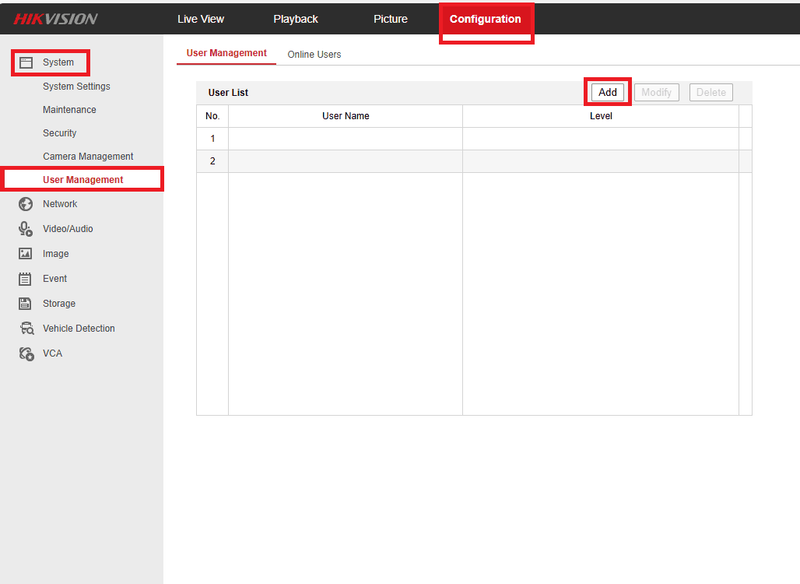Image resolution: width=800 pixels, height=584 pixels.
Task: Switch to the Playback tab
Action: tap(295, 19)
